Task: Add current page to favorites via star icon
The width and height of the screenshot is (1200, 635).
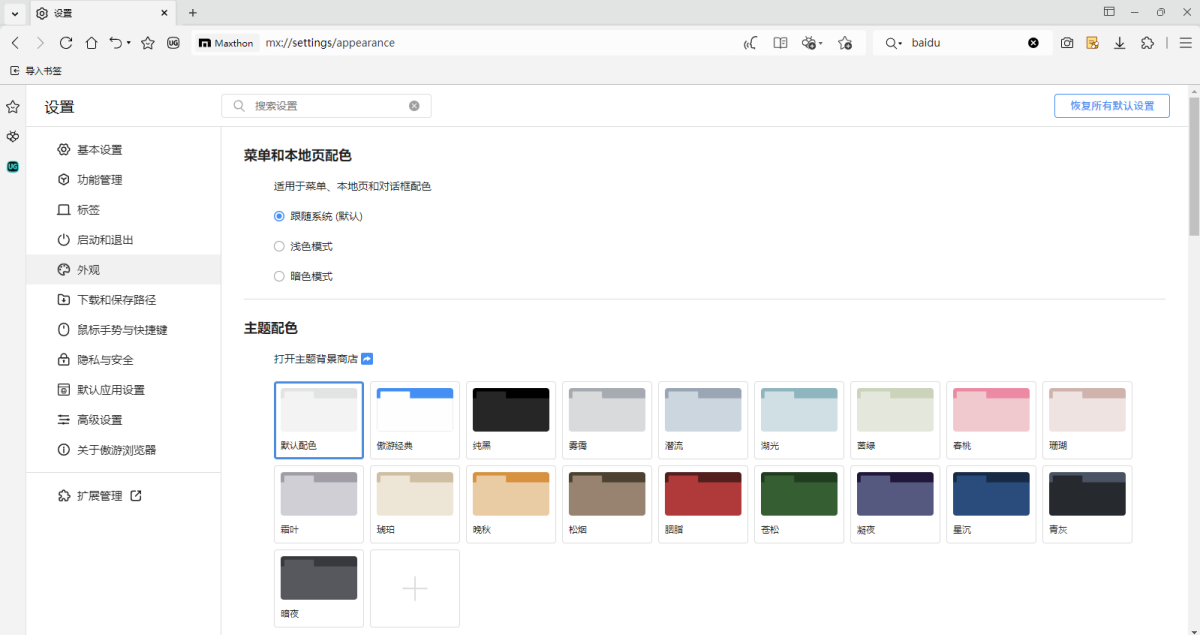Action: coord(845,42)
